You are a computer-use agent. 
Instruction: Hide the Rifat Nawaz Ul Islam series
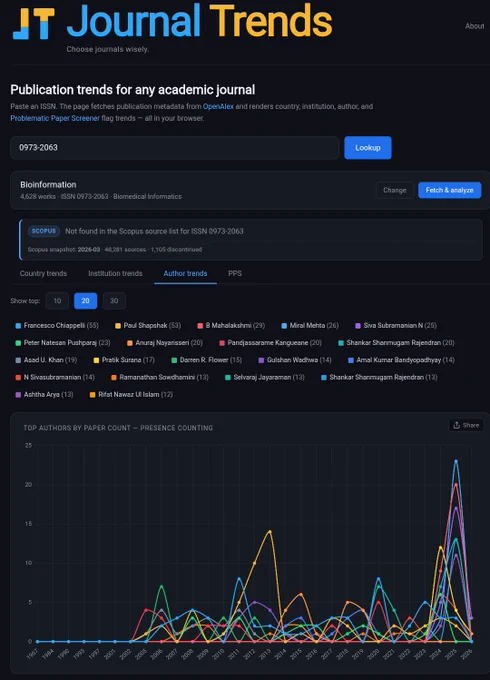click(x=131, y=395)
